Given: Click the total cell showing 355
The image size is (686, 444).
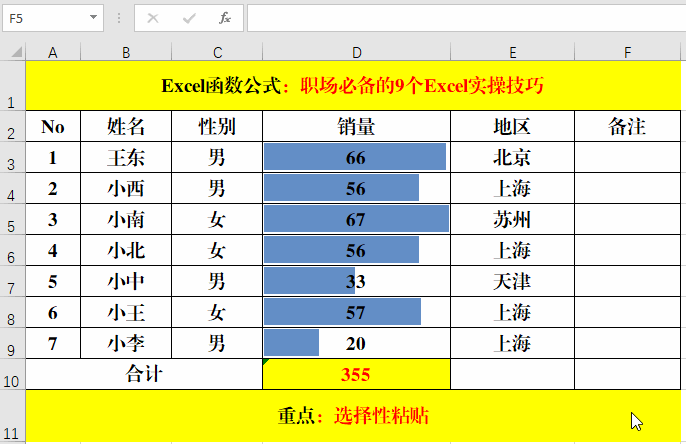Looking at the screenshot, I should point(357,374).
